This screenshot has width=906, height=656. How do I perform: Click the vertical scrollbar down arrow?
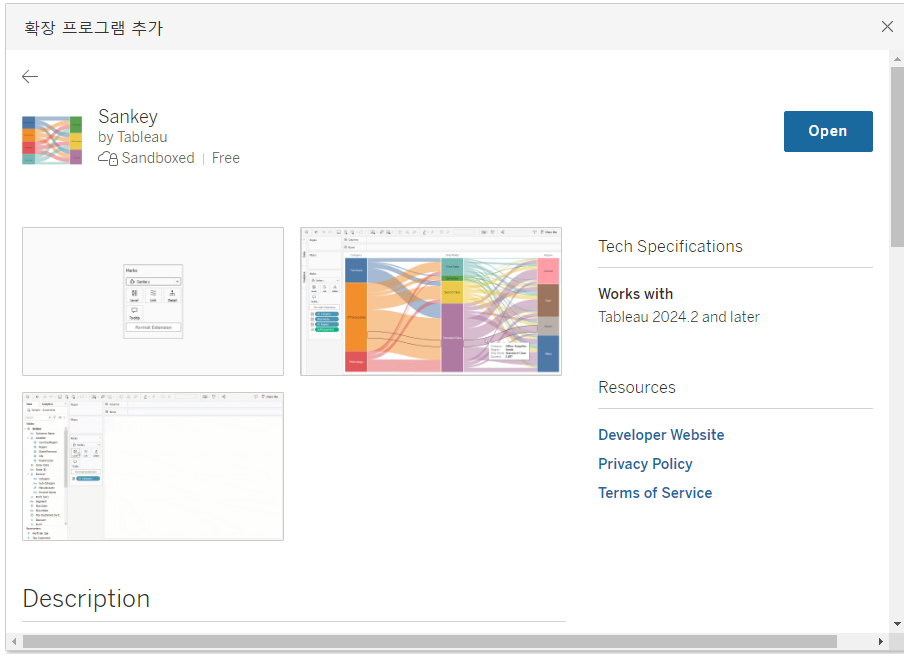[x=897, y=624]
